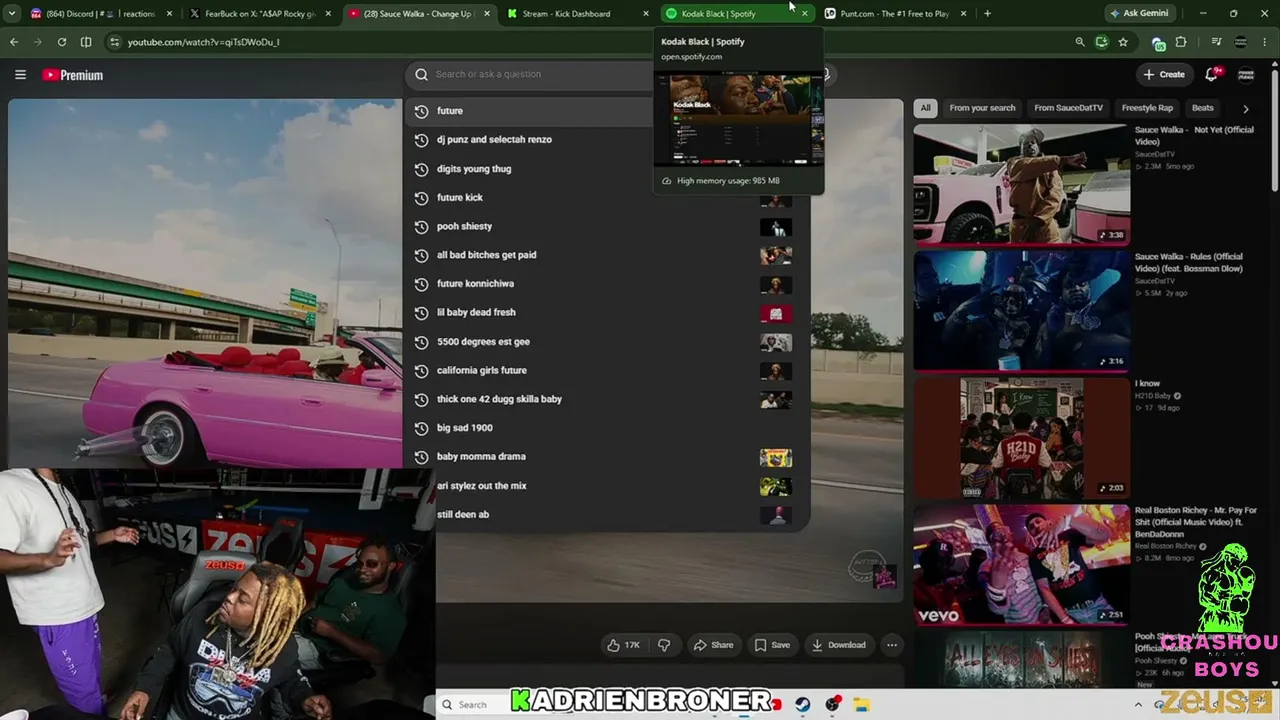The width and height of the screenshot is (1280, 720).
Task: Open Steam from the taskbar
Action: click(x=803, y=704)
